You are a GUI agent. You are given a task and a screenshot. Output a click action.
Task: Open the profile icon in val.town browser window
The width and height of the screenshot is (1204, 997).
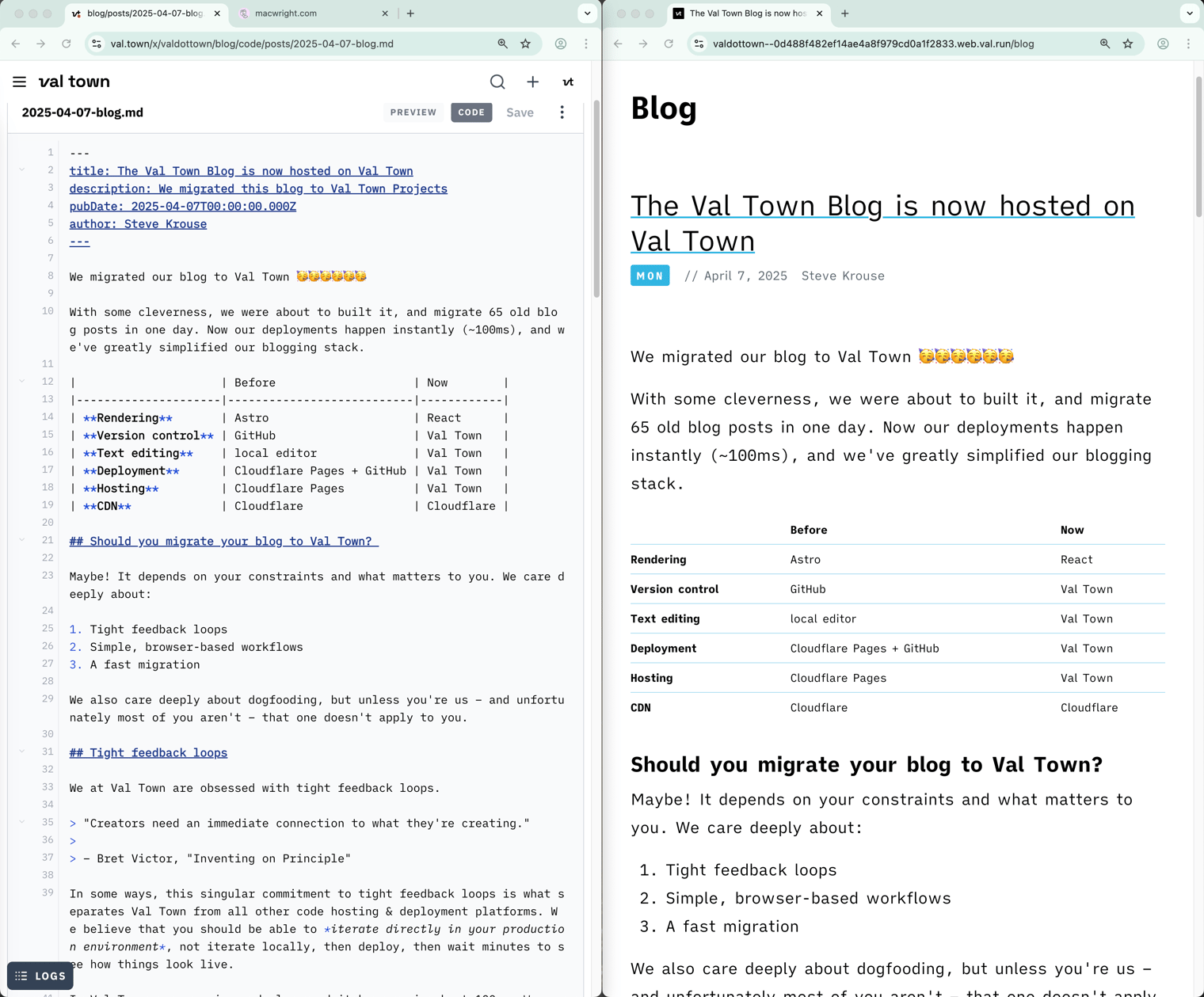click(x=561, y=44)
